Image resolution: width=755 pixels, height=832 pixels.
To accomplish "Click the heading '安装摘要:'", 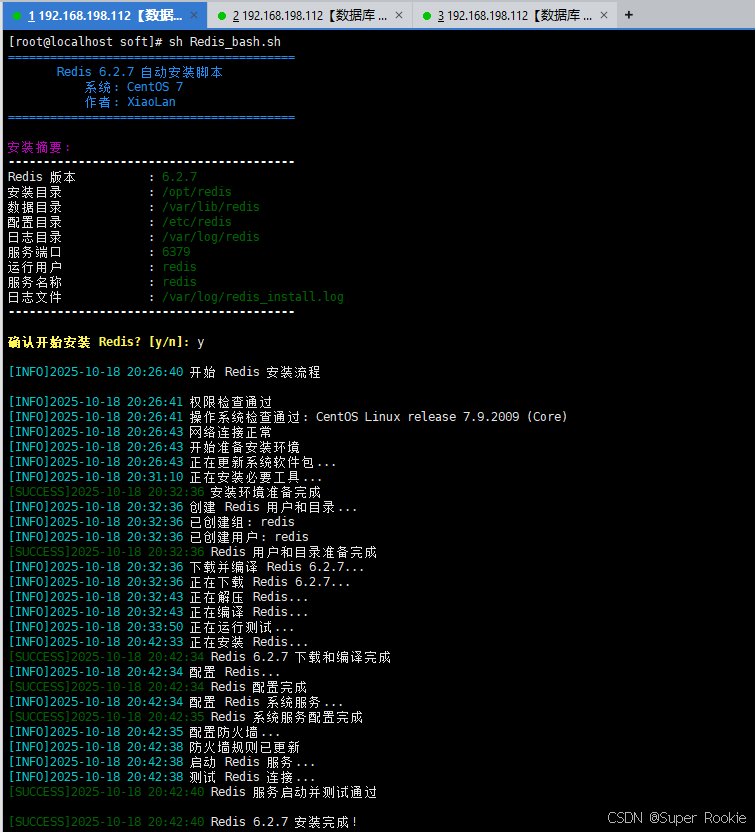I will click(x=39, y=147).
